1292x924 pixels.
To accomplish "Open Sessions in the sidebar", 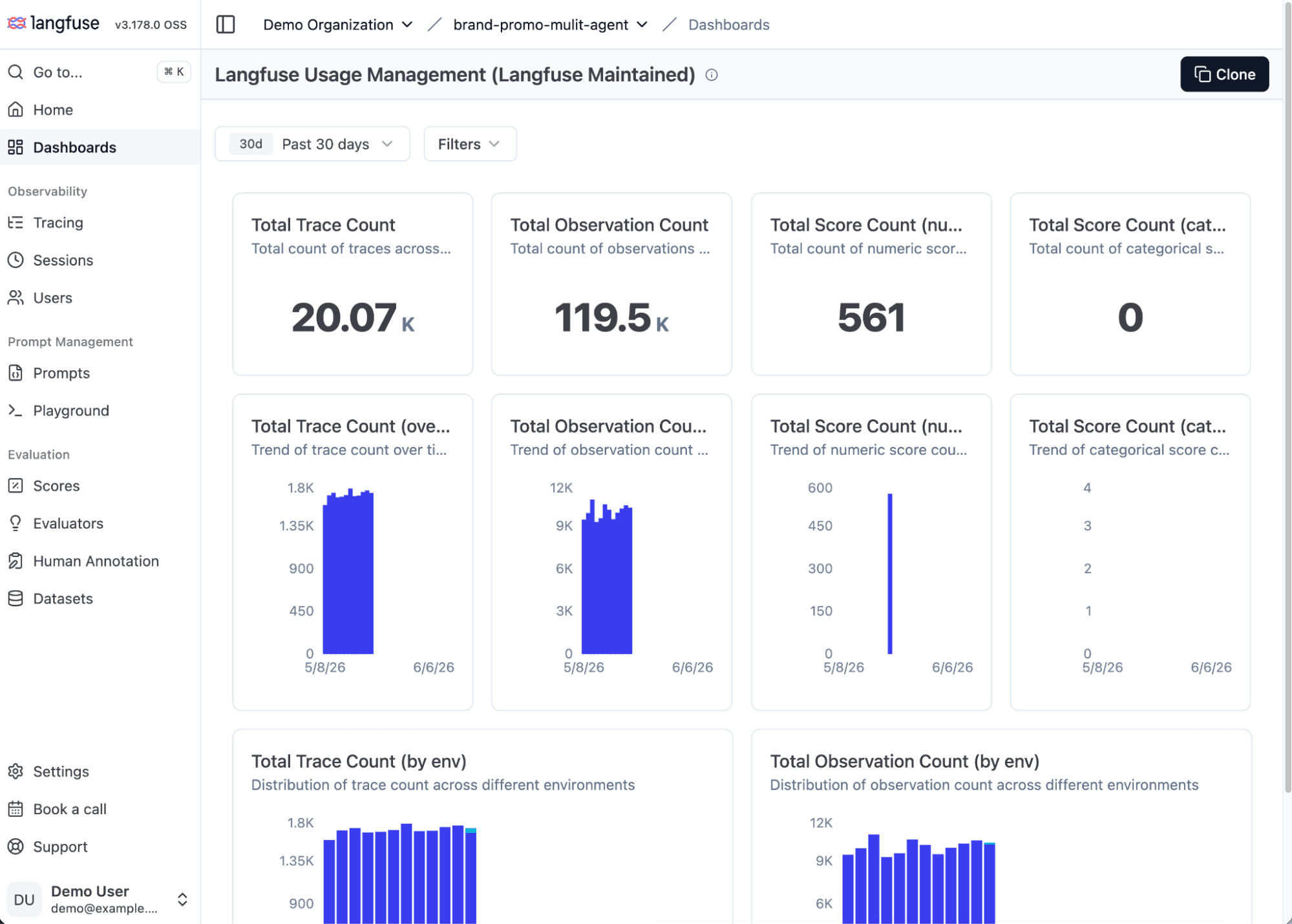I will click(x=100, y=260).
